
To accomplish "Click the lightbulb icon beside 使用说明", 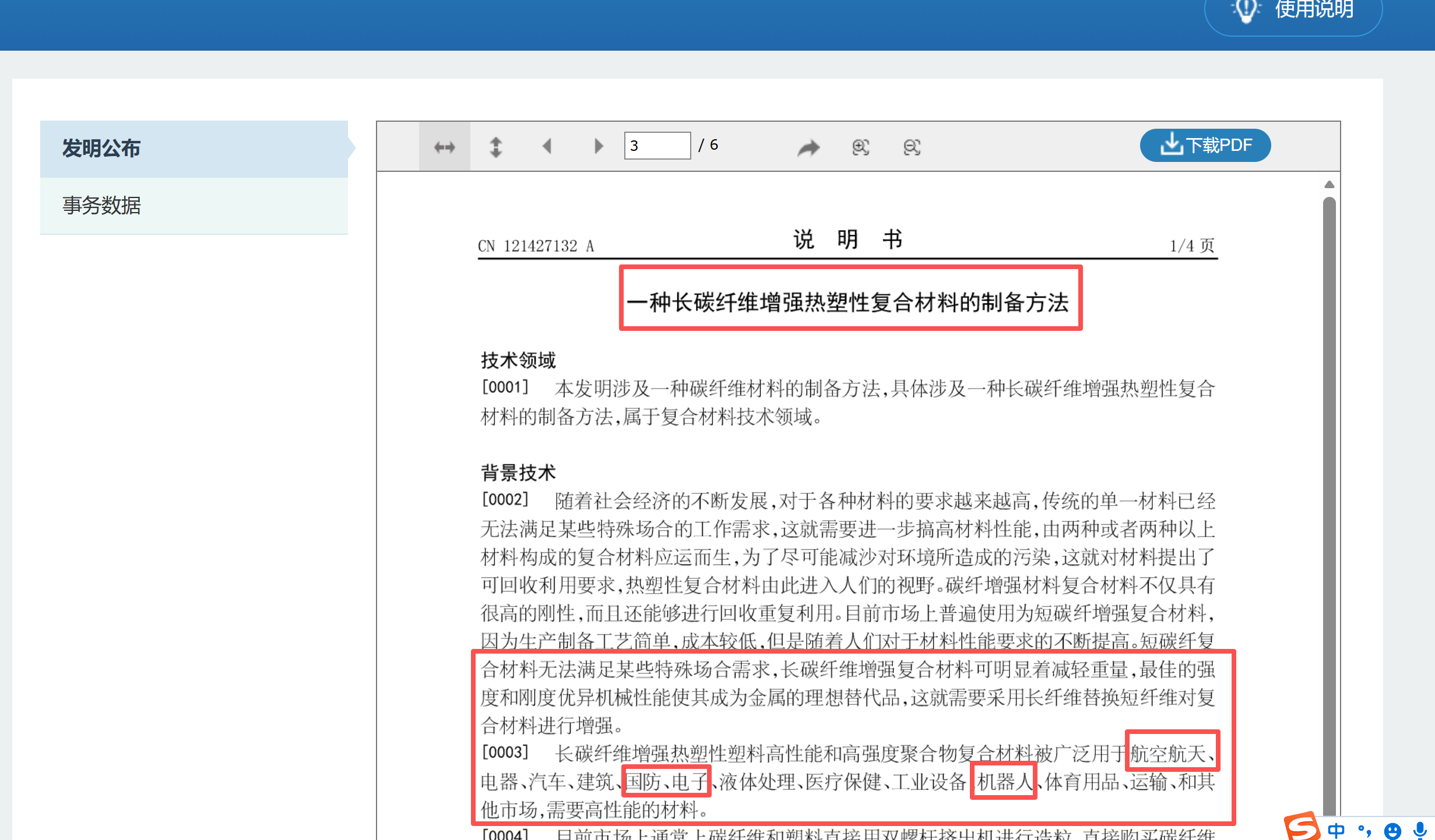I will [x=1246, y=10].
